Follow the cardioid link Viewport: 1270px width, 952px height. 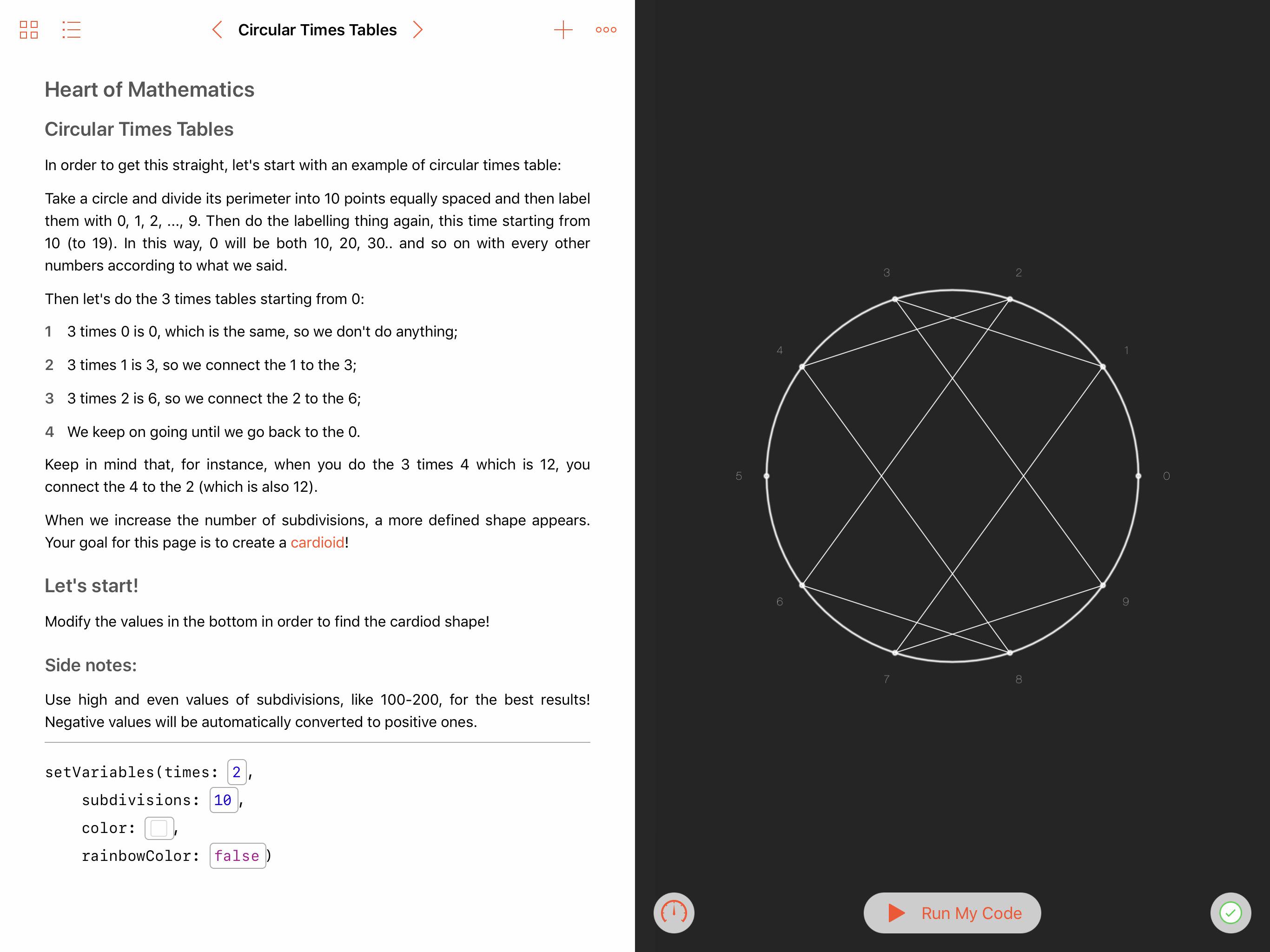(317, 542)
